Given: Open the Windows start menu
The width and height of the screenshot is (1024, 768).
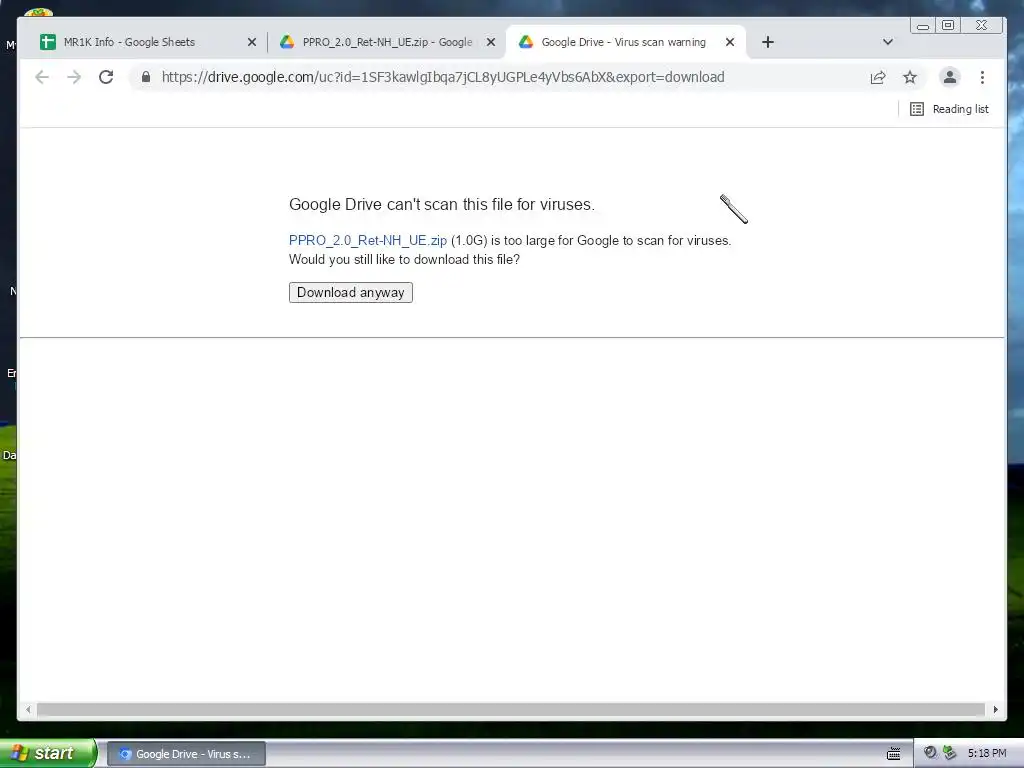Looking at the screenshot, I should coord(48,753).
